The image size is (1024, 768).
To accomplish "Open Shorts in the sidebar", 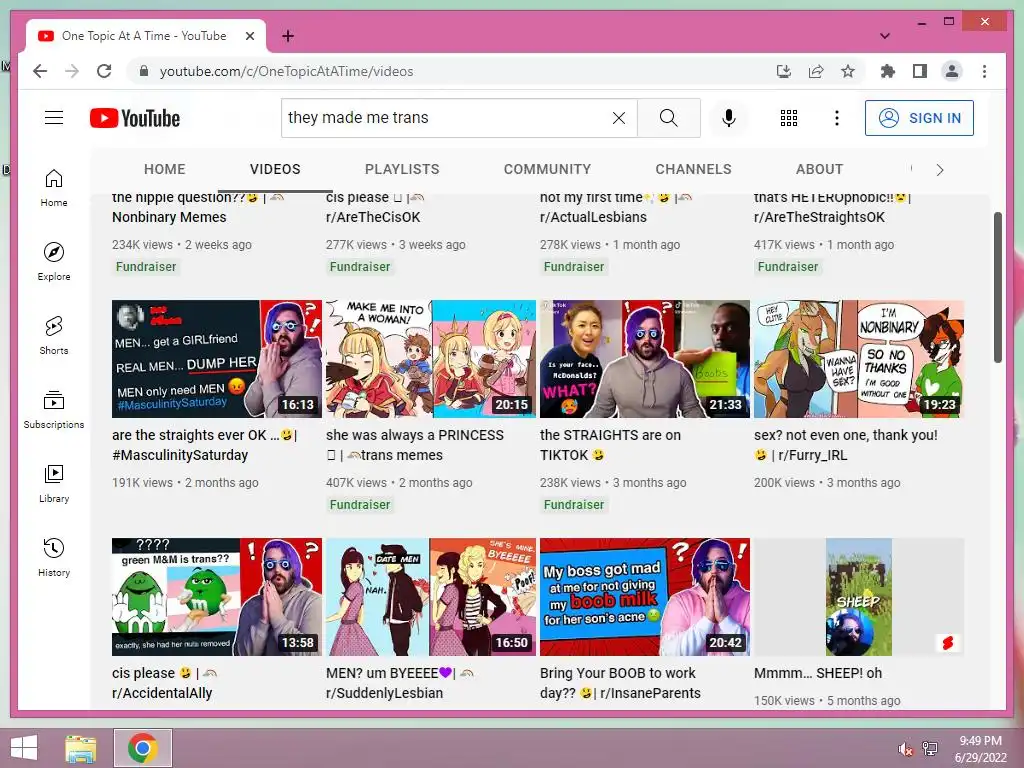I will tap(54, 336).
